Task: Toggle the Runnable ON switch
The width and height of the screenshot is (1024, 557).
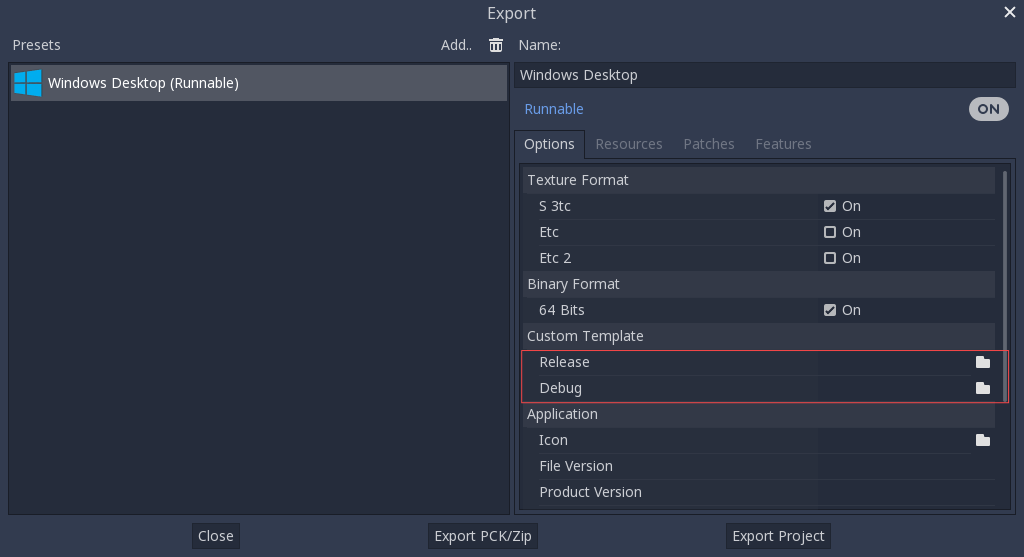Action: [x=988, y=109]
